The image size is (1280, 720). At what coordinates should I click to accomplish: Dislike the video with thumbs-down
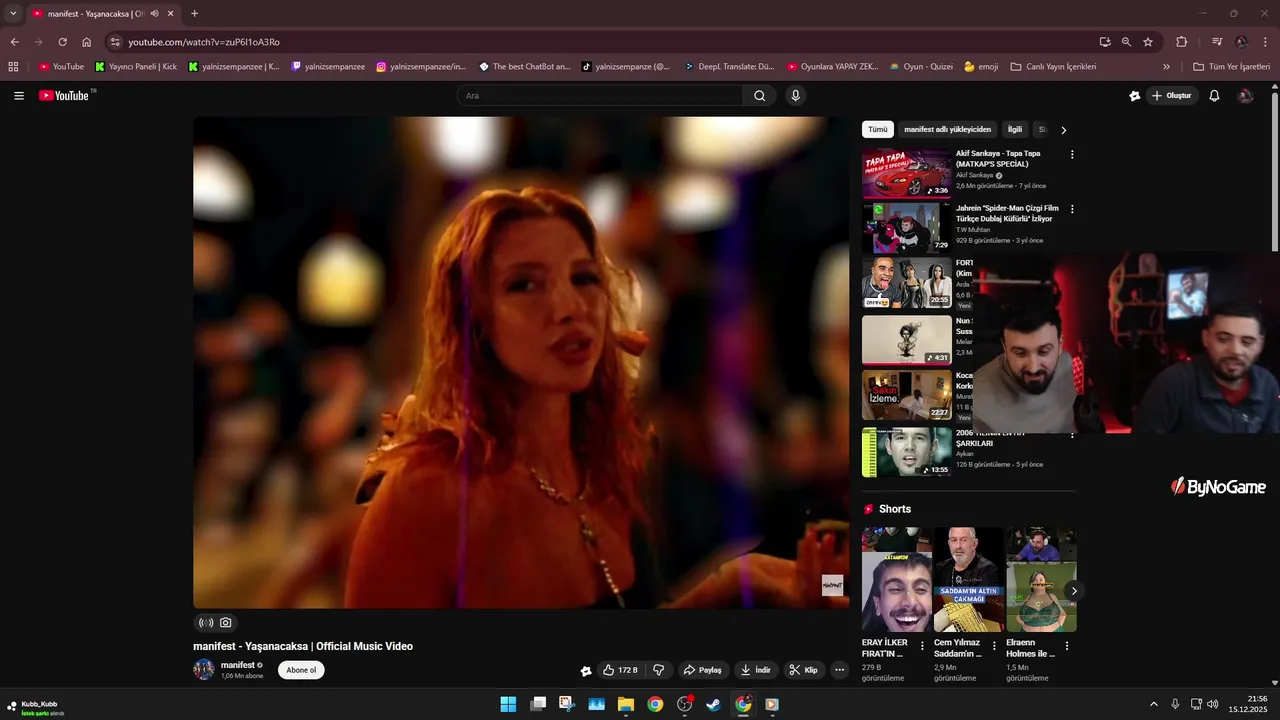pyautogui.click(x=659, y=670)
